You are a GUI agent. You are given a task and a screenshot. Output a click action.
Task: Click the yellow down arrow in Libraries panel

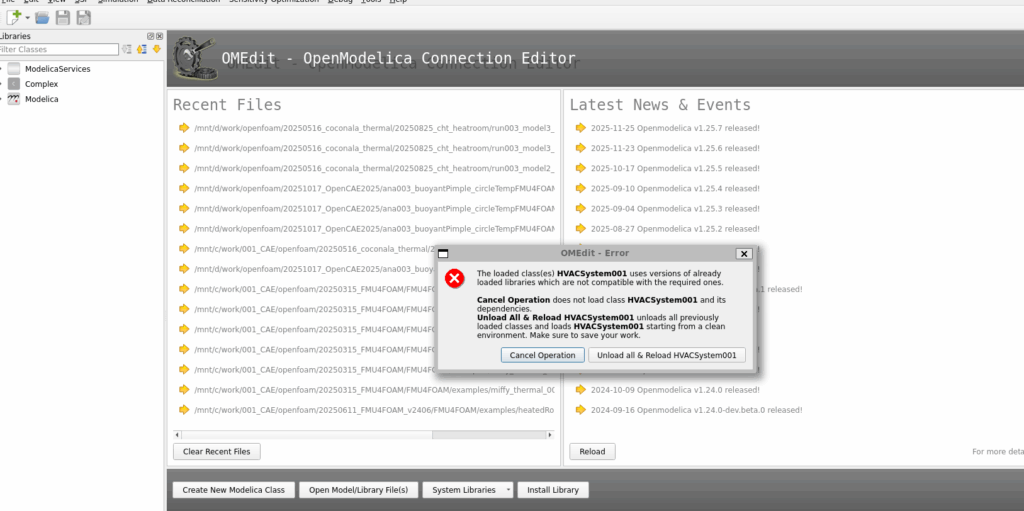(x=157, y=49)
